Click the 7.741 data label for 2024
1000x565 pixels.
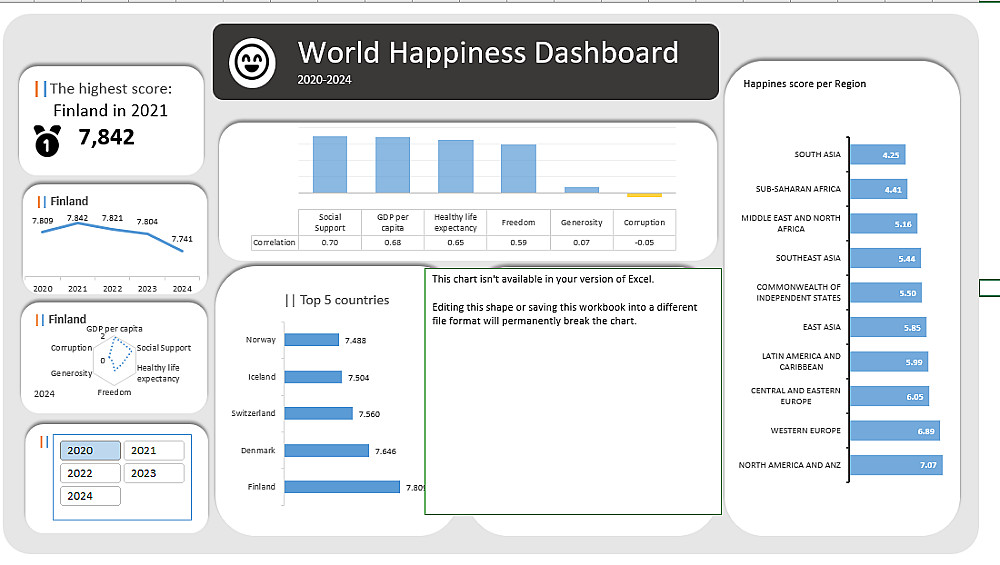(182, 238)
